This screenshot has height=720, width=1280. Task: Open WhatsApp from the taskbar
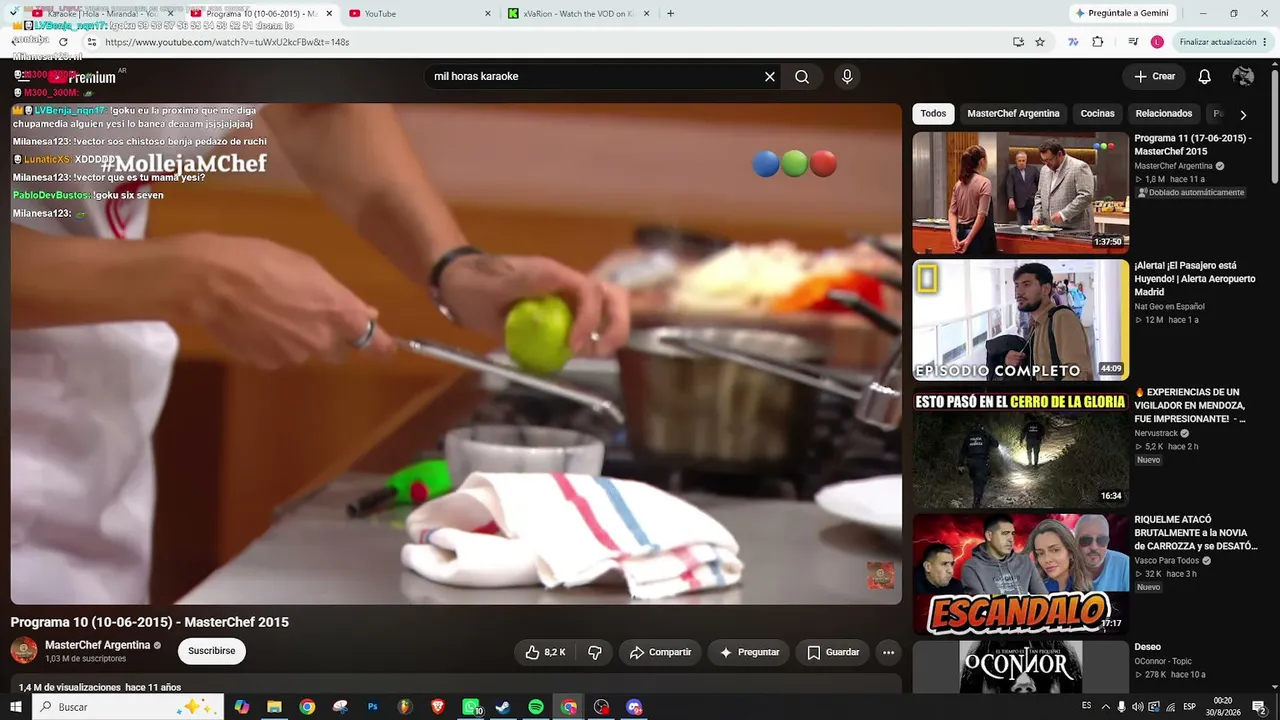471,707
